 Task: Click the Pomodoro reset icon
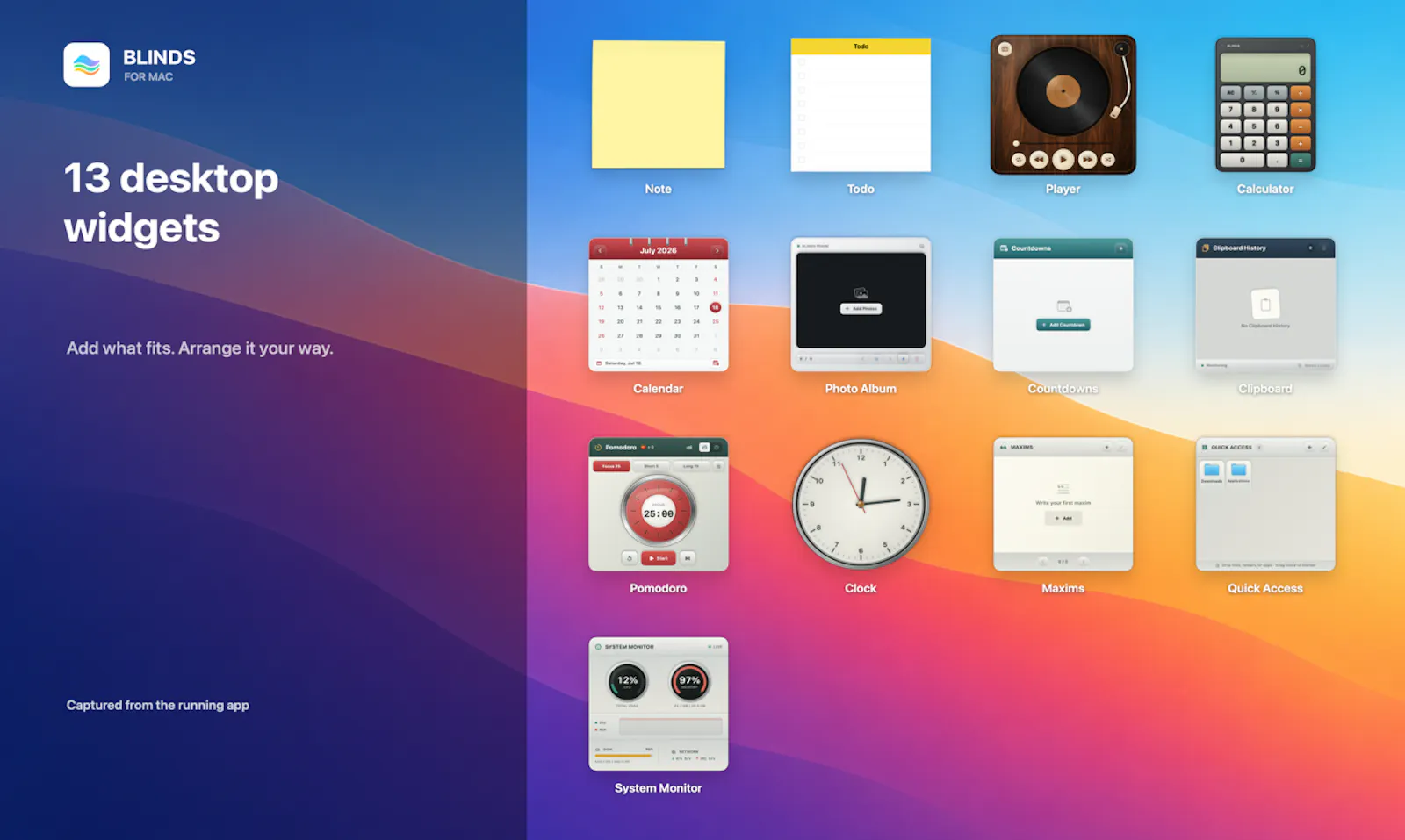click(x=630, y=558)
